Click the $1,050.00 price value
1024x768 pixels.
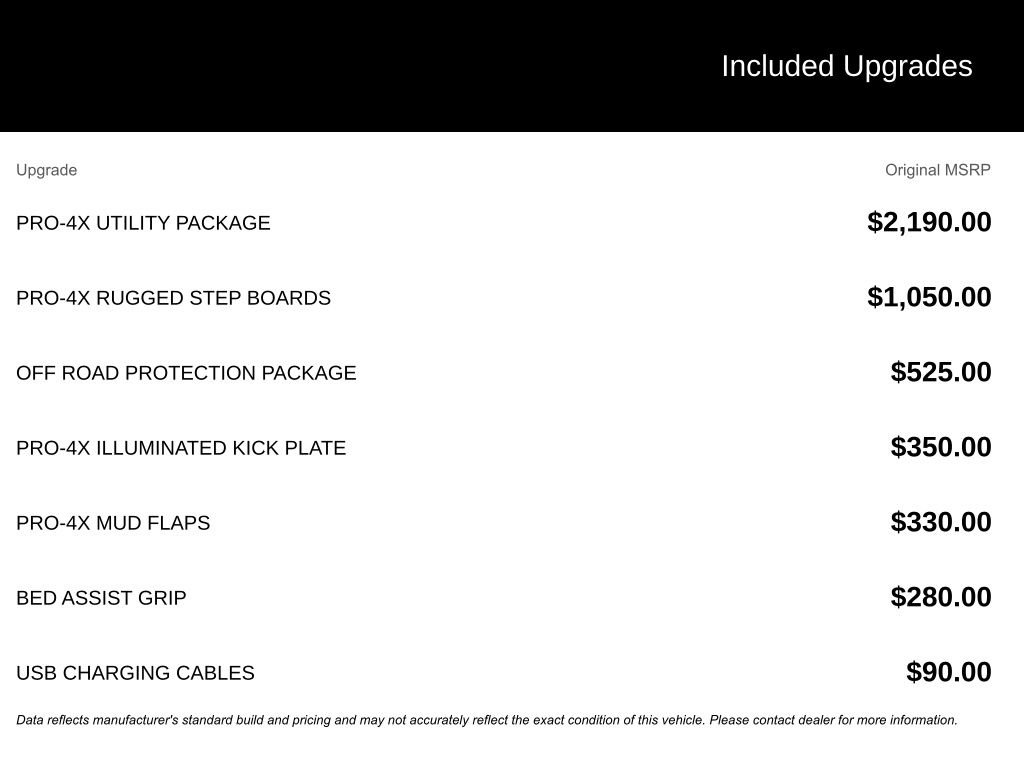click(x=929, y=298)
